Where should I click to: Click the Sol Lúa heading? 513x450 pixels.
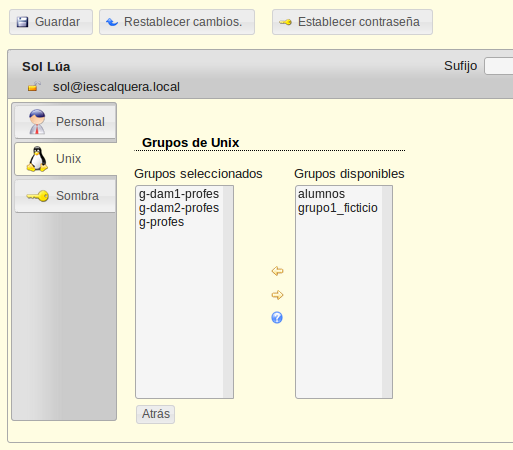(46, 67)
